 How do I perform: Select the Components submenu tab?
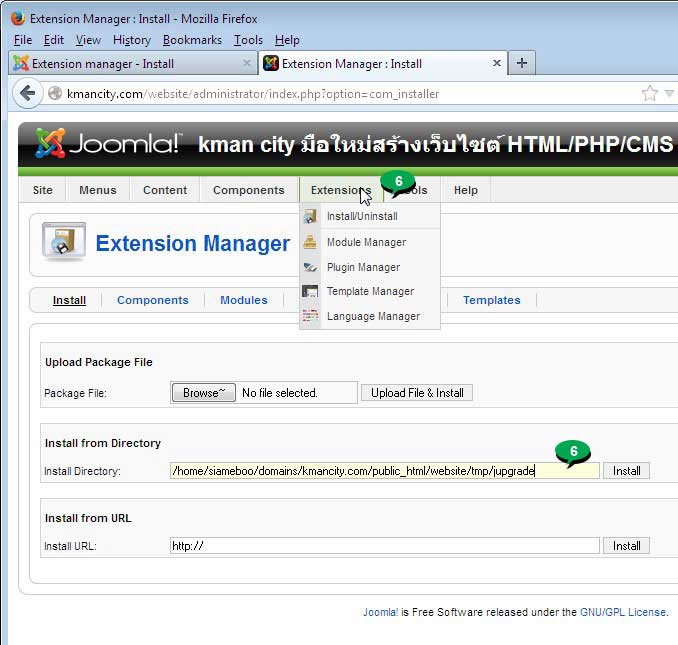(x=153, y=300)
